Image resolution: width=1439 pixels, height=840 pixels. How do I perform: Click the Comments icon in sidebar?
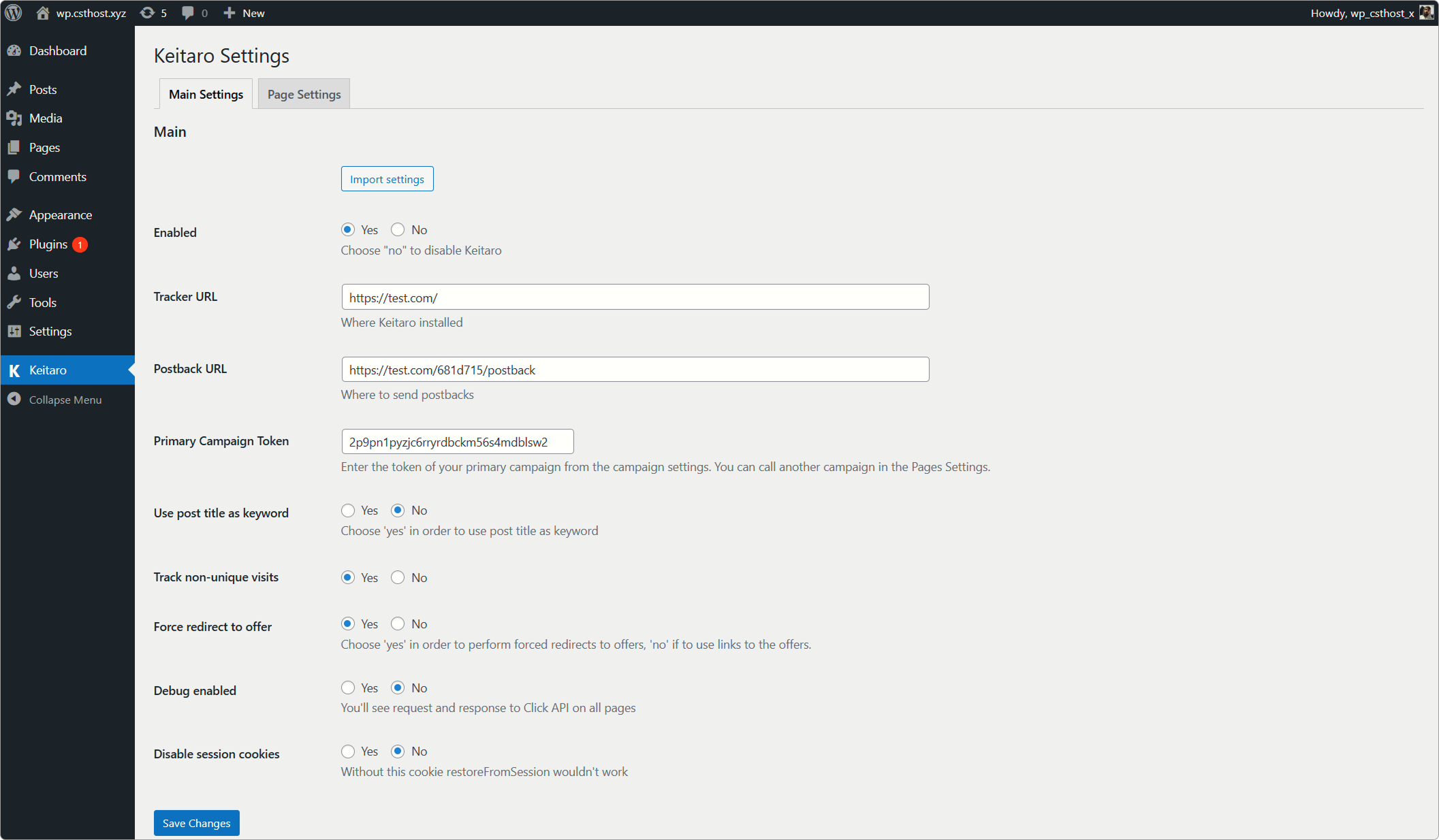click(14, 177)
